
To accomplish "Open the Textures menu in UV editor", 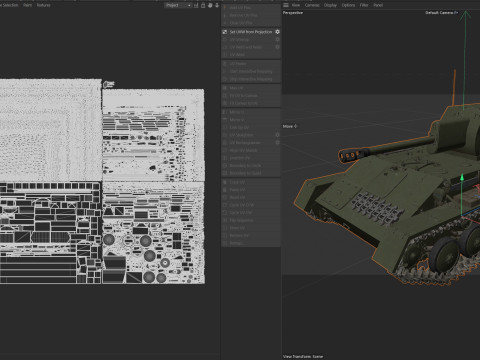I will pyautogui.click(x=43, y=5).
